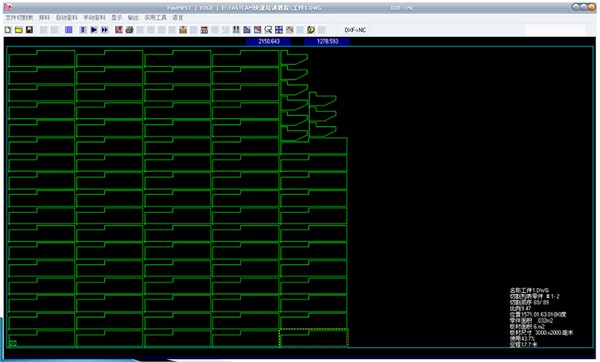Start nesting with the play arrow icon
The image size is (600, 362).
[94, 29]
